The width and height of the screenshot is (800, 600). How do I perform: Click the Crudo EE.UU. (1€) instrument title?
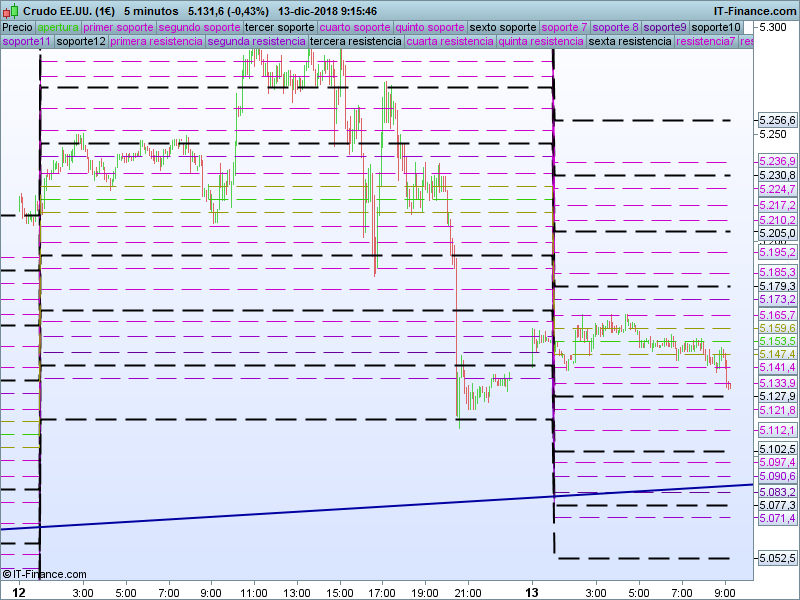[69, 11]
